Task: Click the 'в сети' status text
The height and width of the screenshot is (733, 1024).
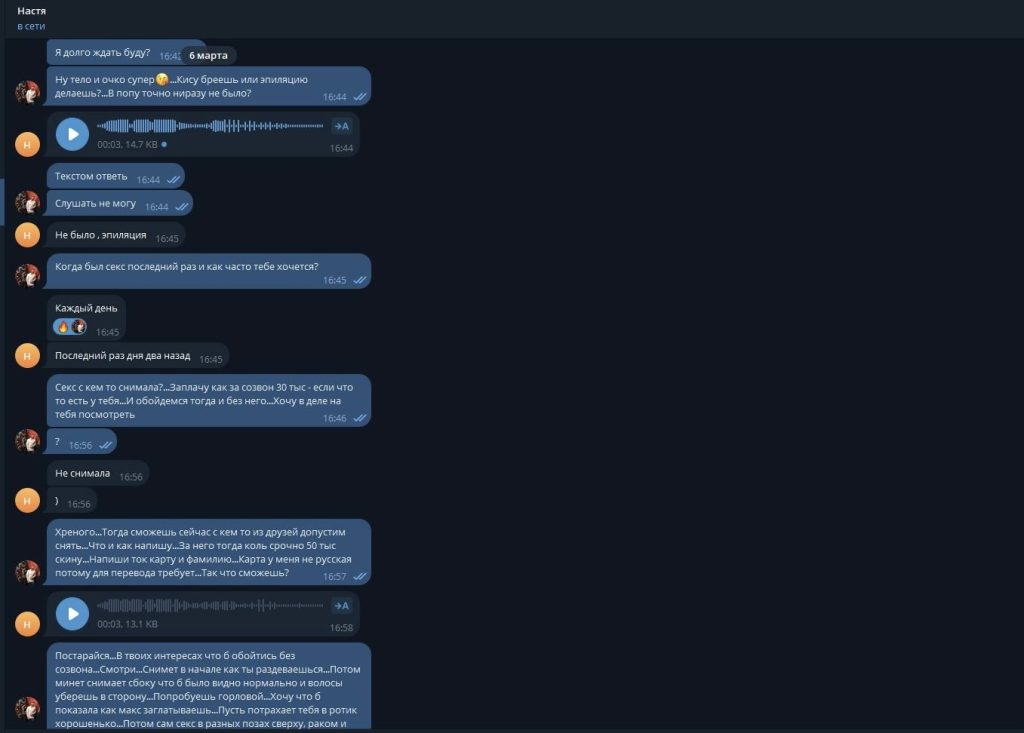Action: 31,26
